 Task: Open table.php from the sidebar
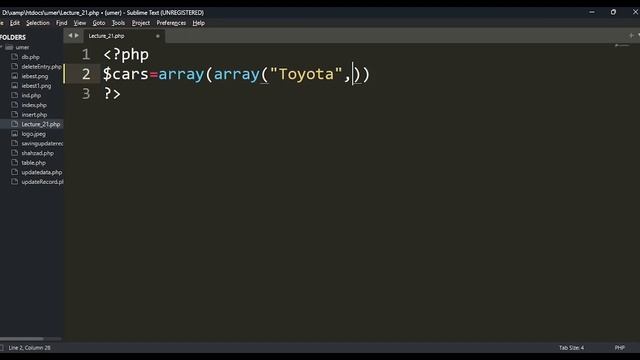(x=33, y=162)
